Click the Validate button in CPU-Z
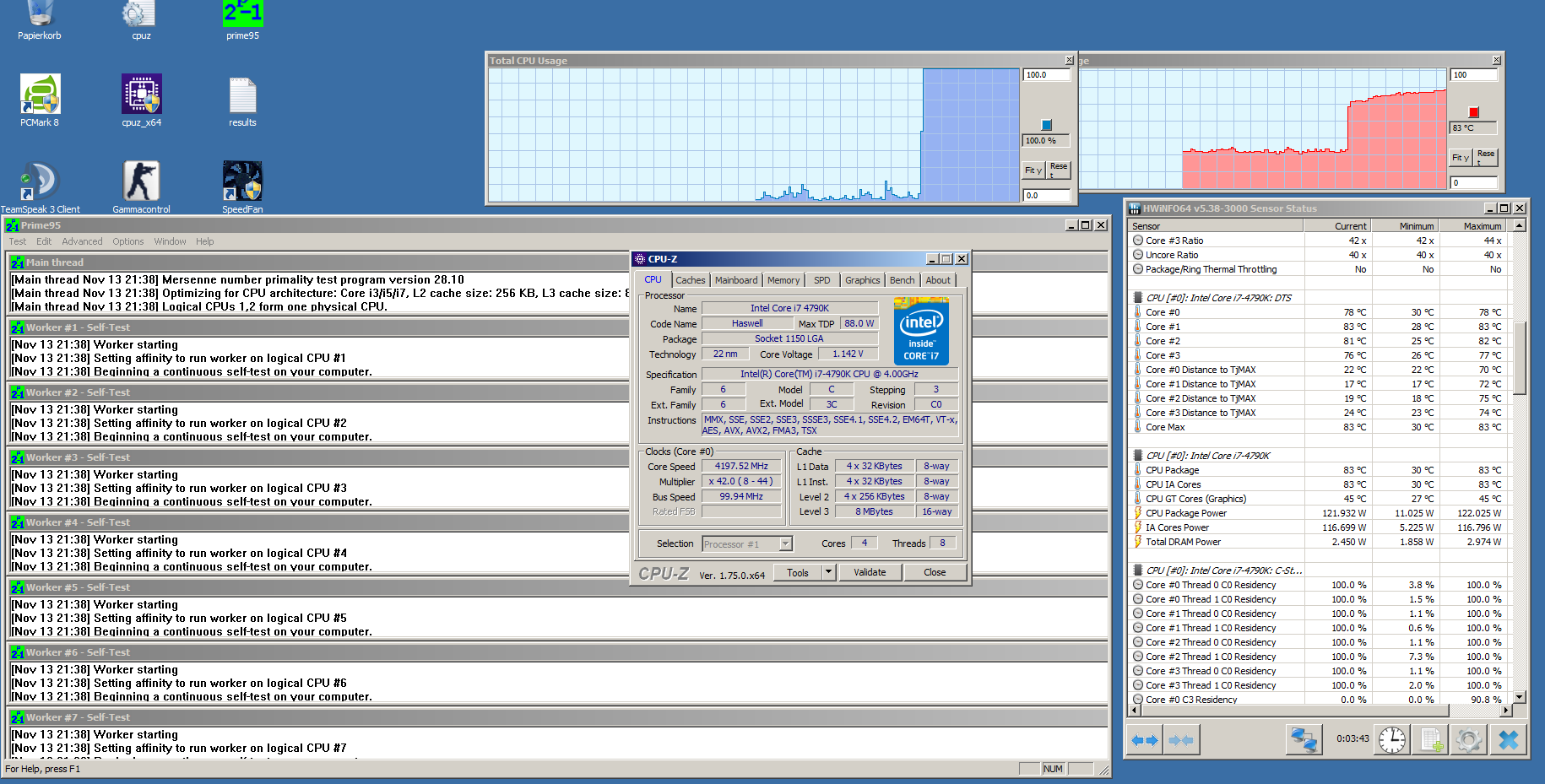1545x784 pixels. pyautogui.click(x=870, y=572)
